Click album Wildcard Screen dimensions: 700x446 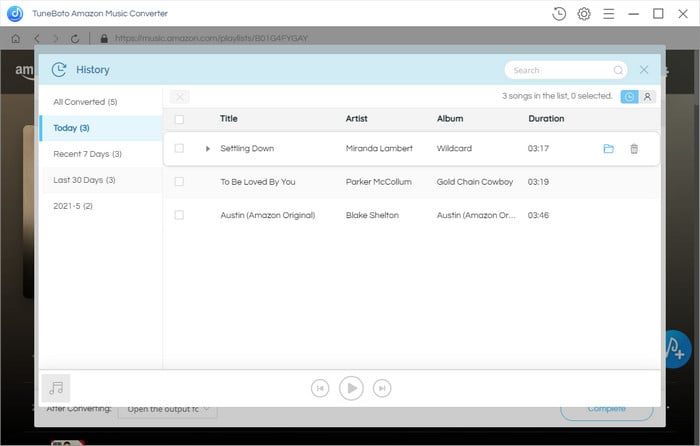454,149
